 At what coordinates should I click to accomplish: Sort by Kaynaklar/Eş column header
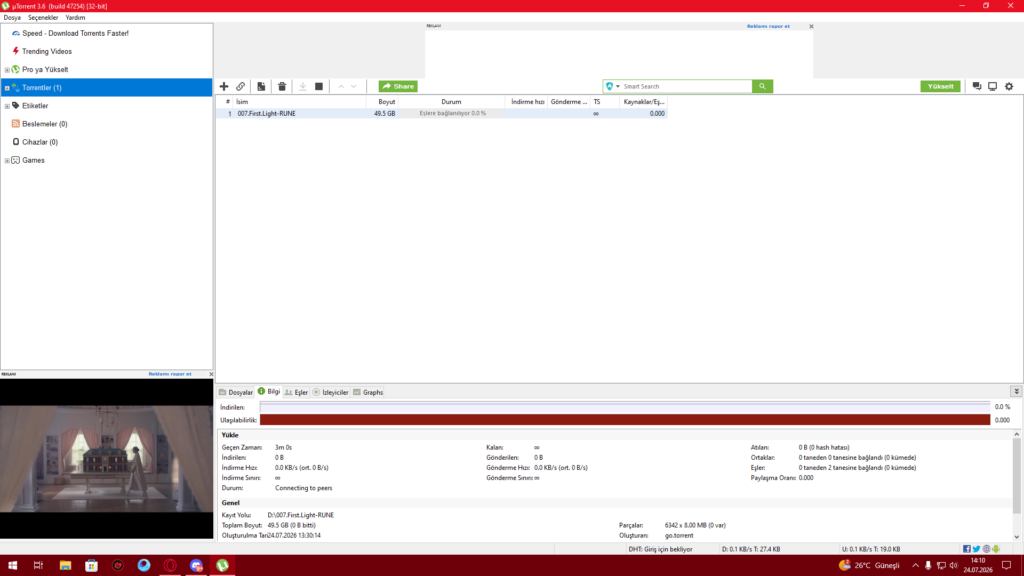coord(643,102)
